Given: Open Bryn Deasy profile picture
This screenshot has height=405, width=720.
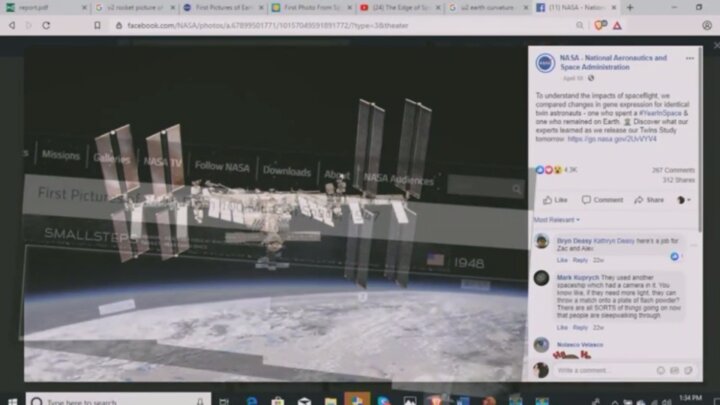Looking at the screenshot, I should [541, 241].
